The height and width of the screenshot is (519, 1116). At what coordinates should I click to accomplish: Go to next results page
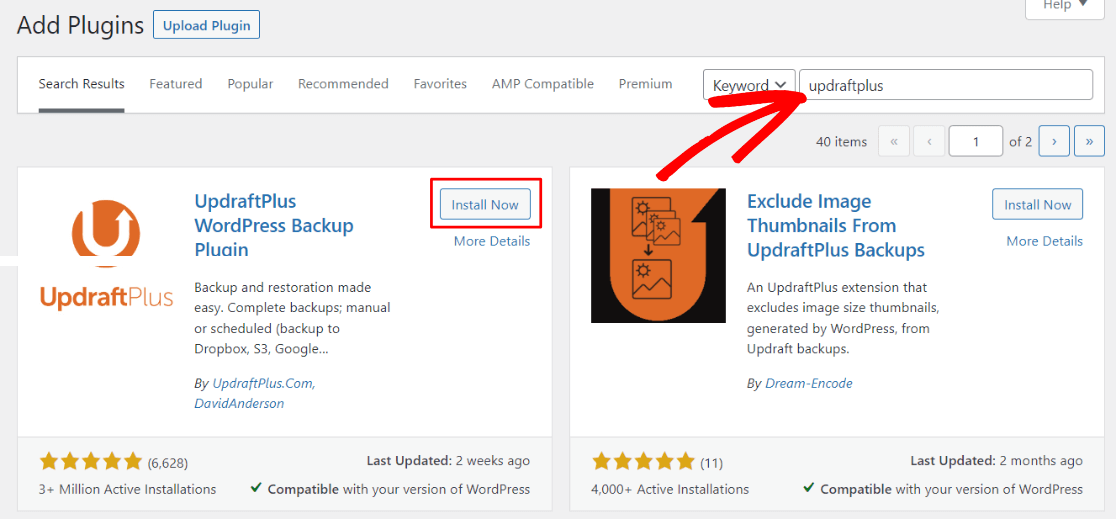pos(1054,142)
